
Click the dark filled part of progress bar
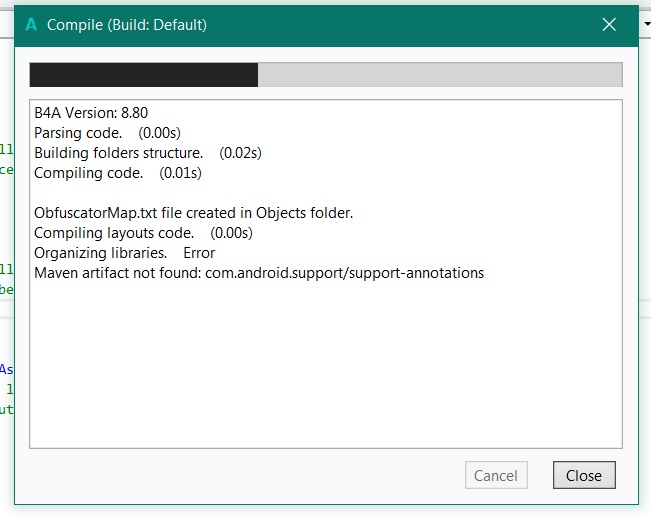click(x=143, y=75)
